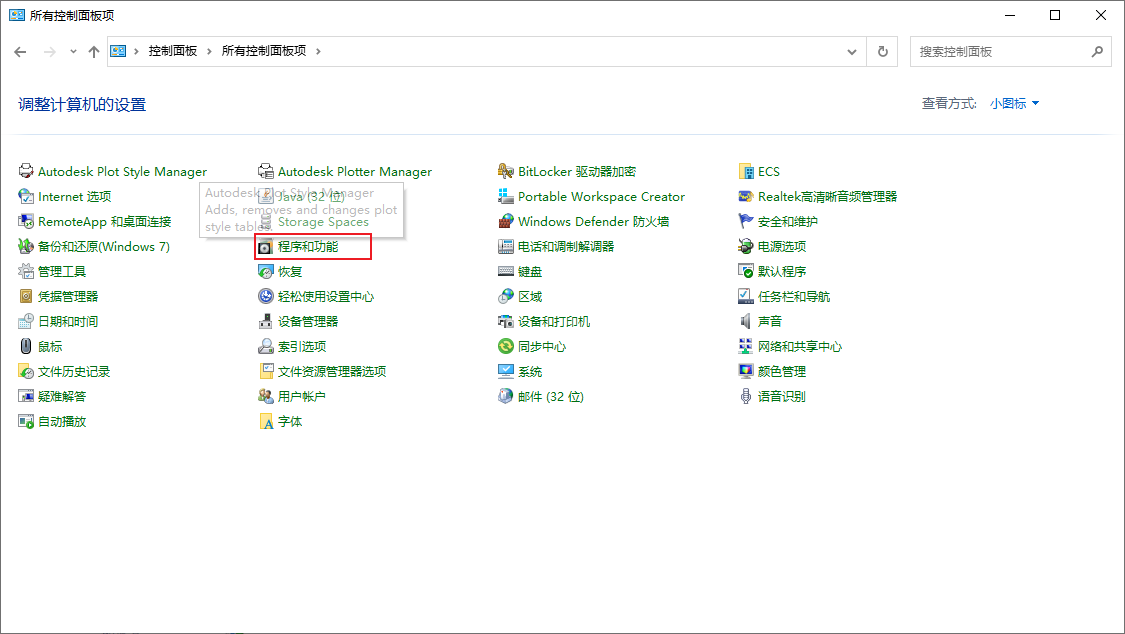
Task: Click the 凭据管理器 icon
Action: point(26,296)
